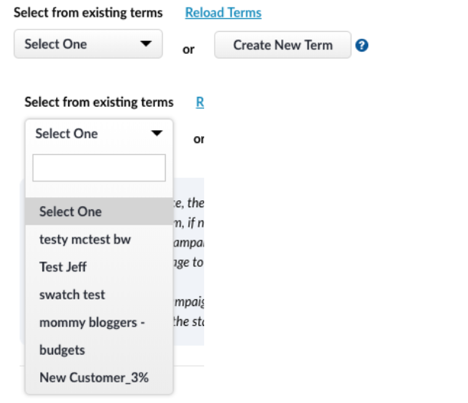This screenshot has width=468, height=403.
Task: Click the Select from existing terms label beside Reload Terms
Action: click(88, 13)
